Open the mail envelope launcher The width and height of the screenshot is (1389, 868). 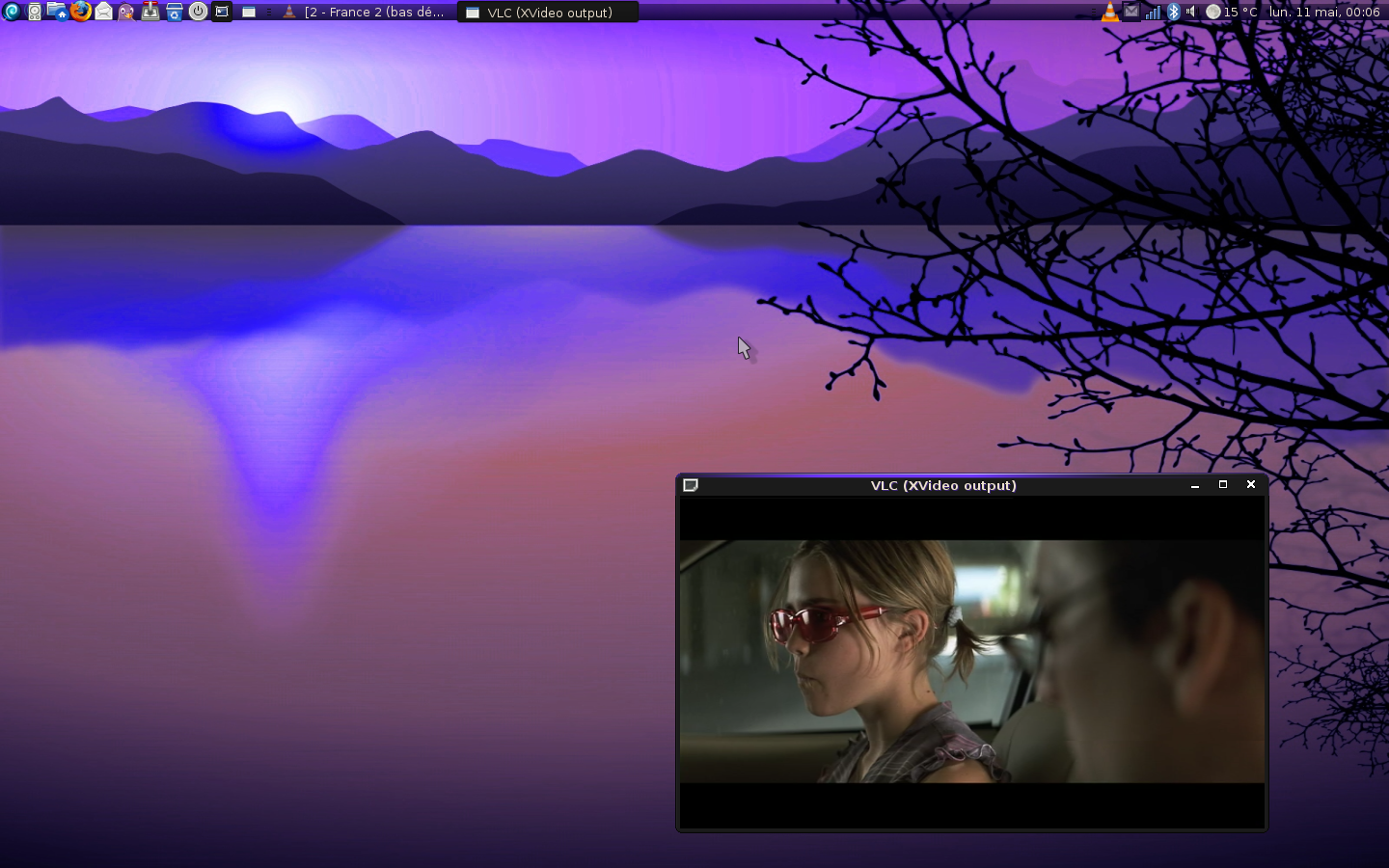pyautogui.click(x=103, y=12)
